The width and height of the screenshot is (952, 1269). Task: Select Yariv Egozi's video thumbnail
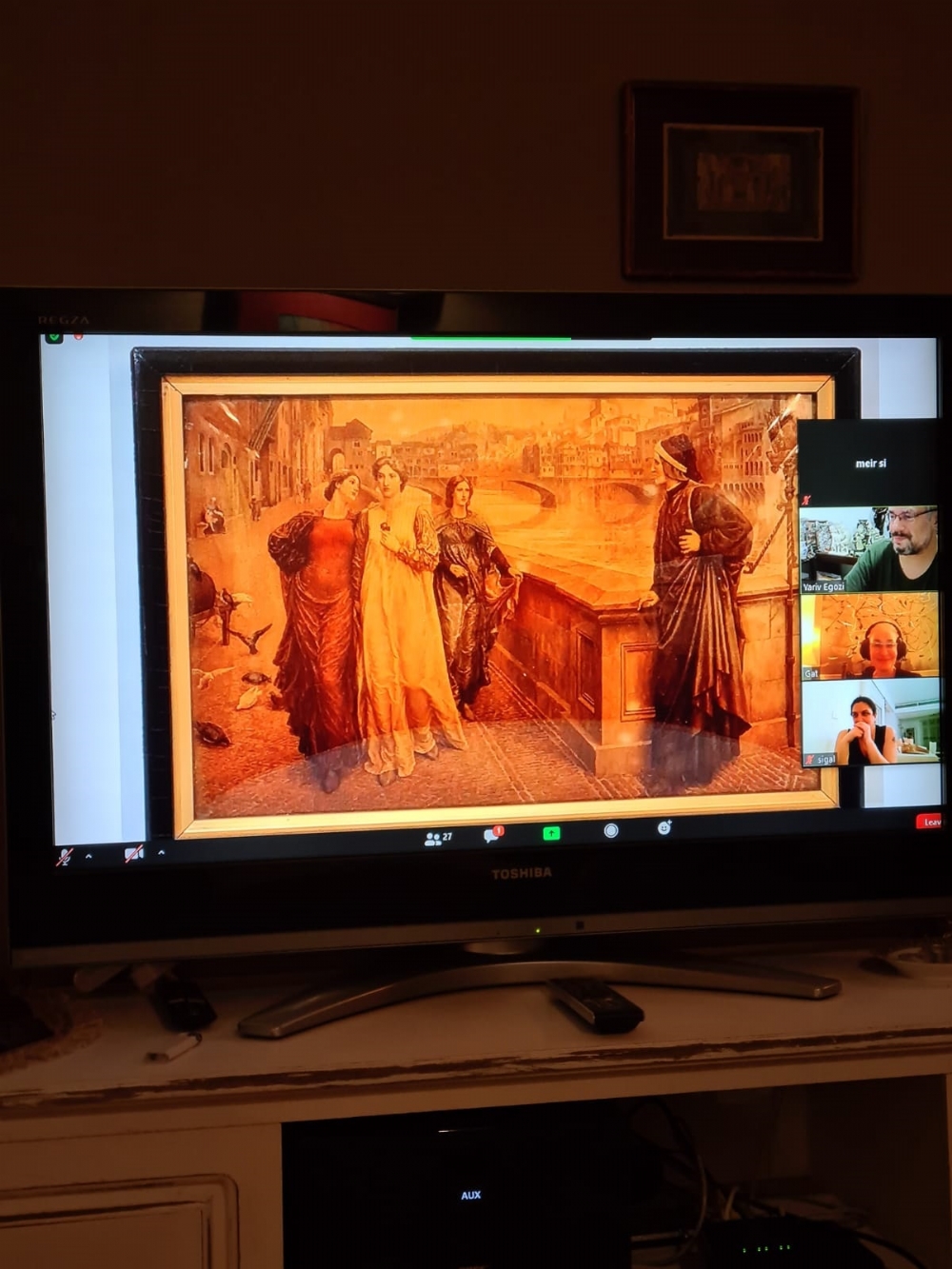click(869, 549)
